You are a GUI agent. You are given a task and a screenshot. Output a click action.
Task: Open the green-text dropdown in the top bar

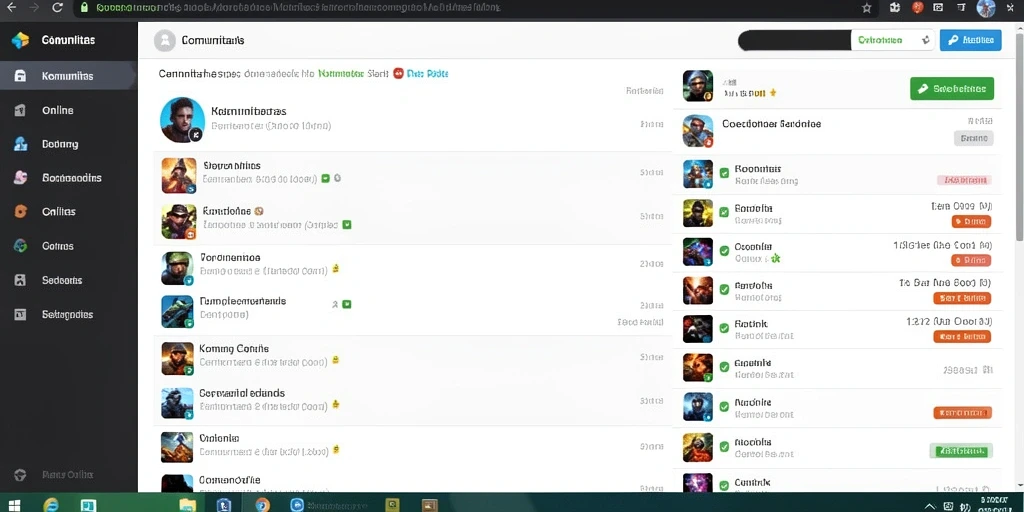tap(893, 40)
